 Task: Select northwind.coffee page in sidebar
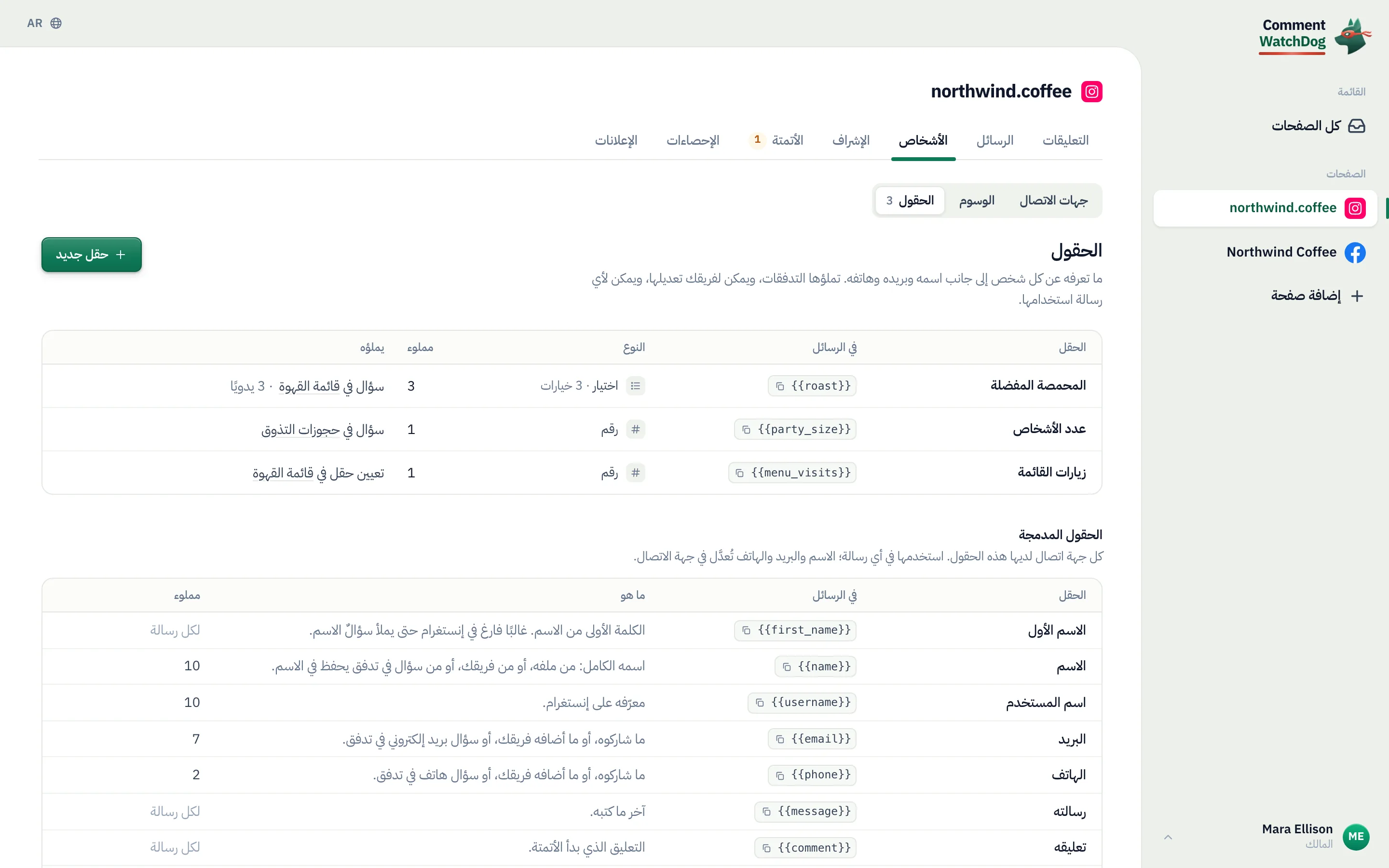tap(1265, 208)
